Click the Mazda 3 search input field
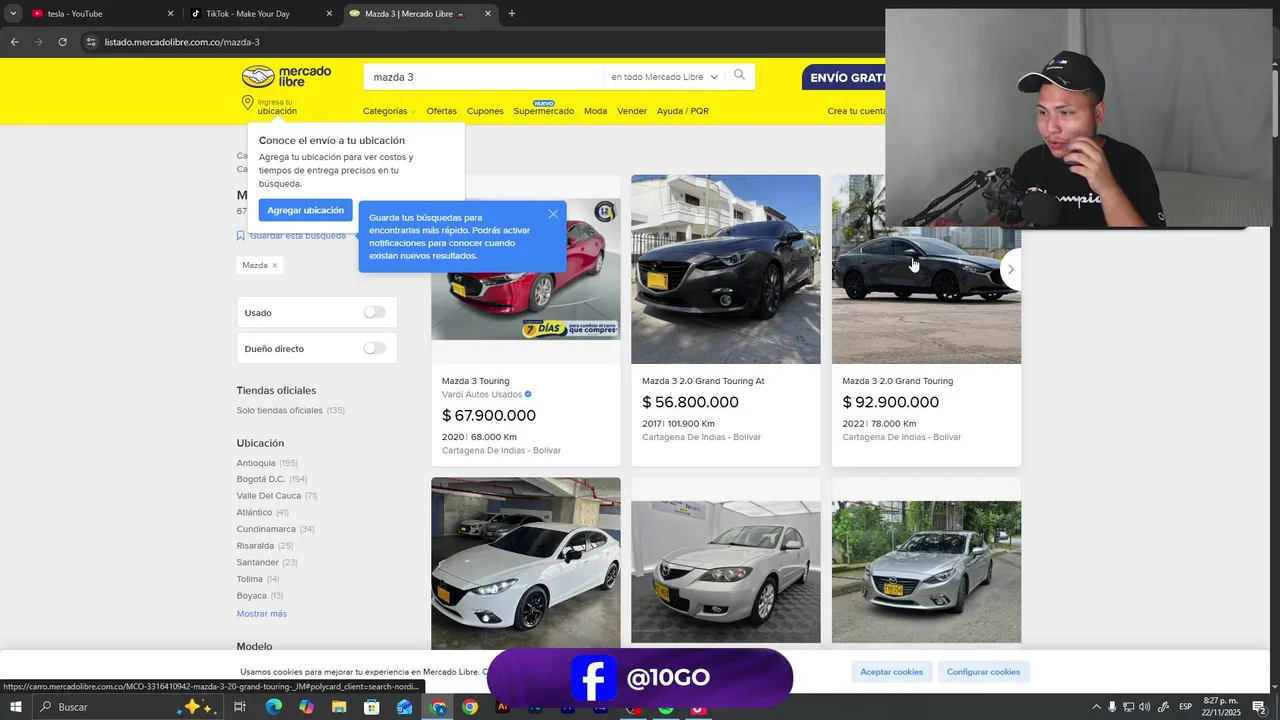Image resolution: width=1280 pixels, height=720 pixels. tap(485, 77)
